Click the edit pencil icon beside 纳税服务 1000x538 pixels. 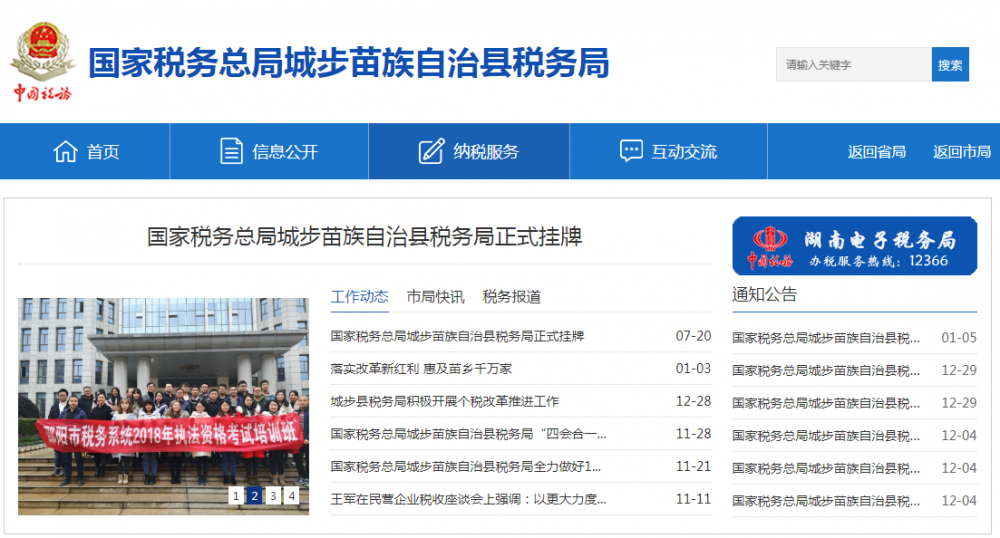pyautogui.click(x=431, y=151)
